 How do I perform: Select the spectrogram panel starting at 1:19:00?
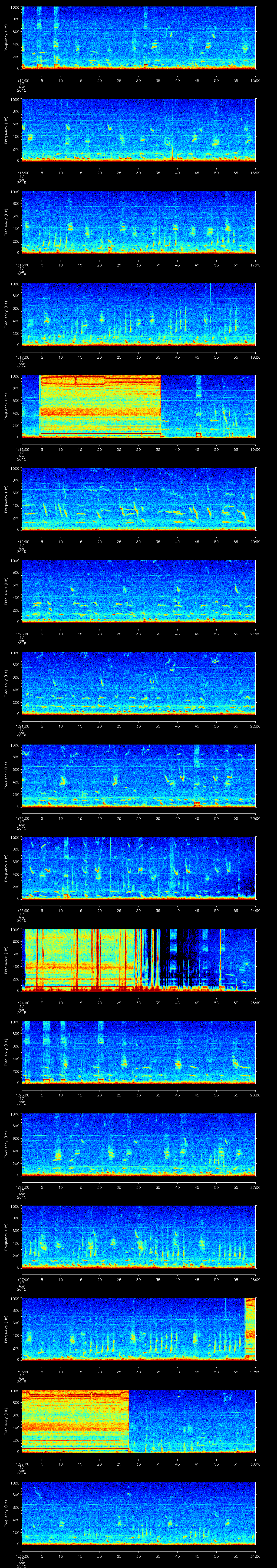pyautogui.click(x=139, y=499)
